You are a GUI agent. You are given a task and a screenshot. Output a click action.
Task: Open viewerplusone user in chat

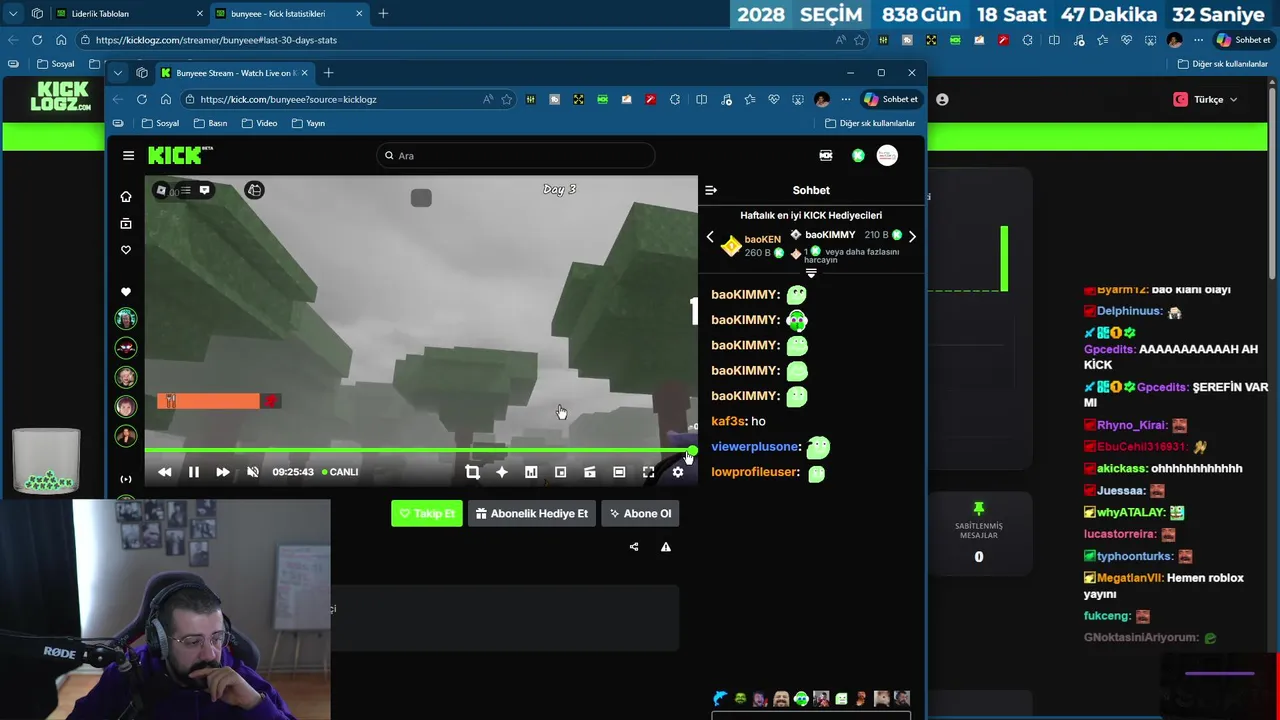click(x=756, y=447)
